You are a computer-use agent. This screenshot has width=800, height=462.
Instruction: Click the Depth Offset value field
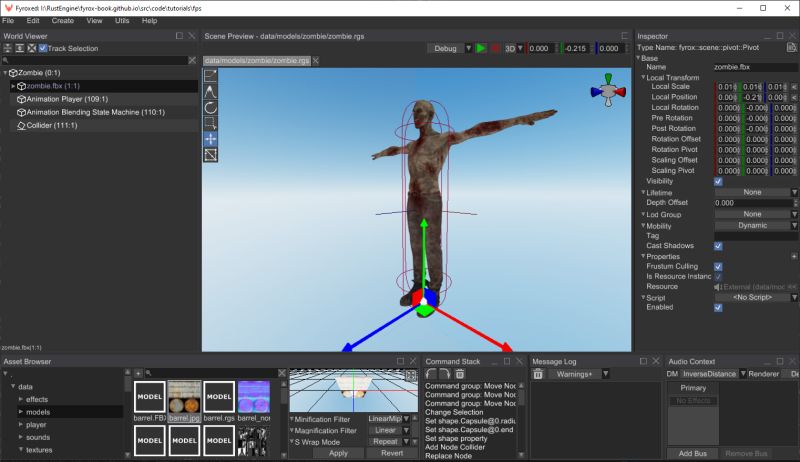[x=753, y=203]
